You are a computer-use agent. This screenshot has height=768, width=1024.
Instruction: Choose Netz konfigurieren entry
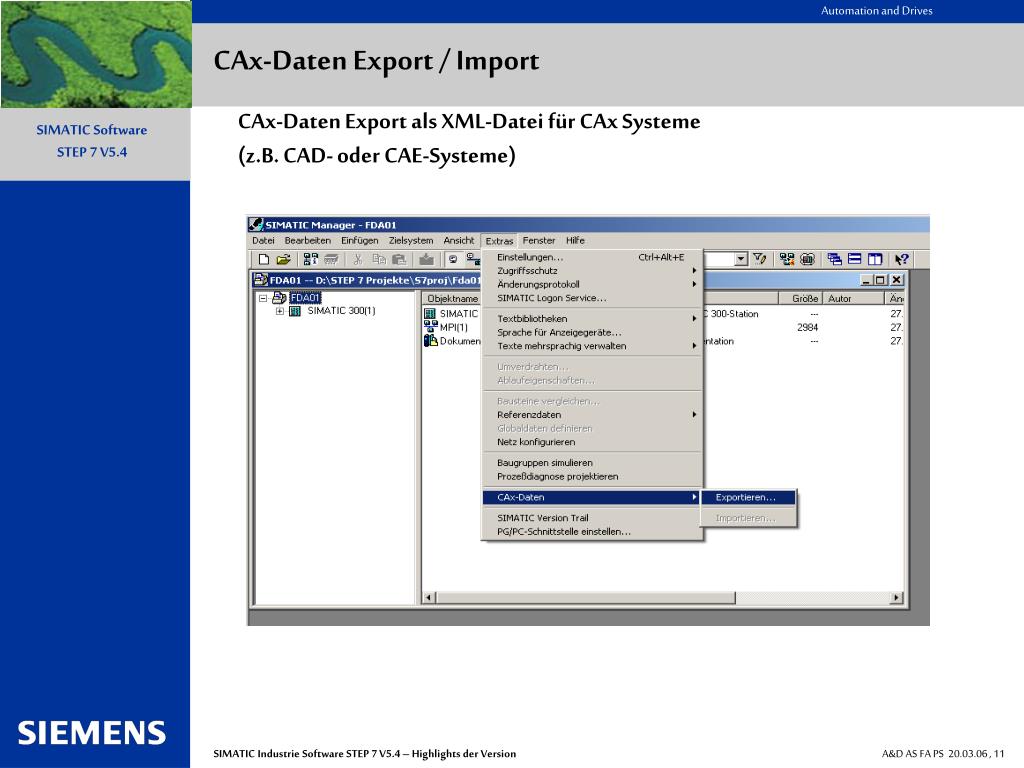click(x=592, y=442)
